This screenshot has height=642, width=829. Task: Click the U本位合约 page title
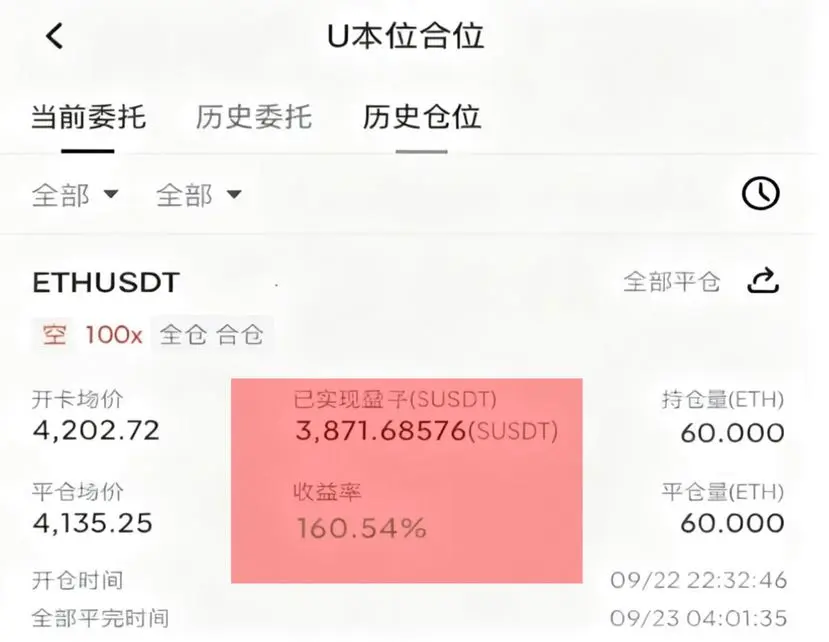tap(406, 36)
